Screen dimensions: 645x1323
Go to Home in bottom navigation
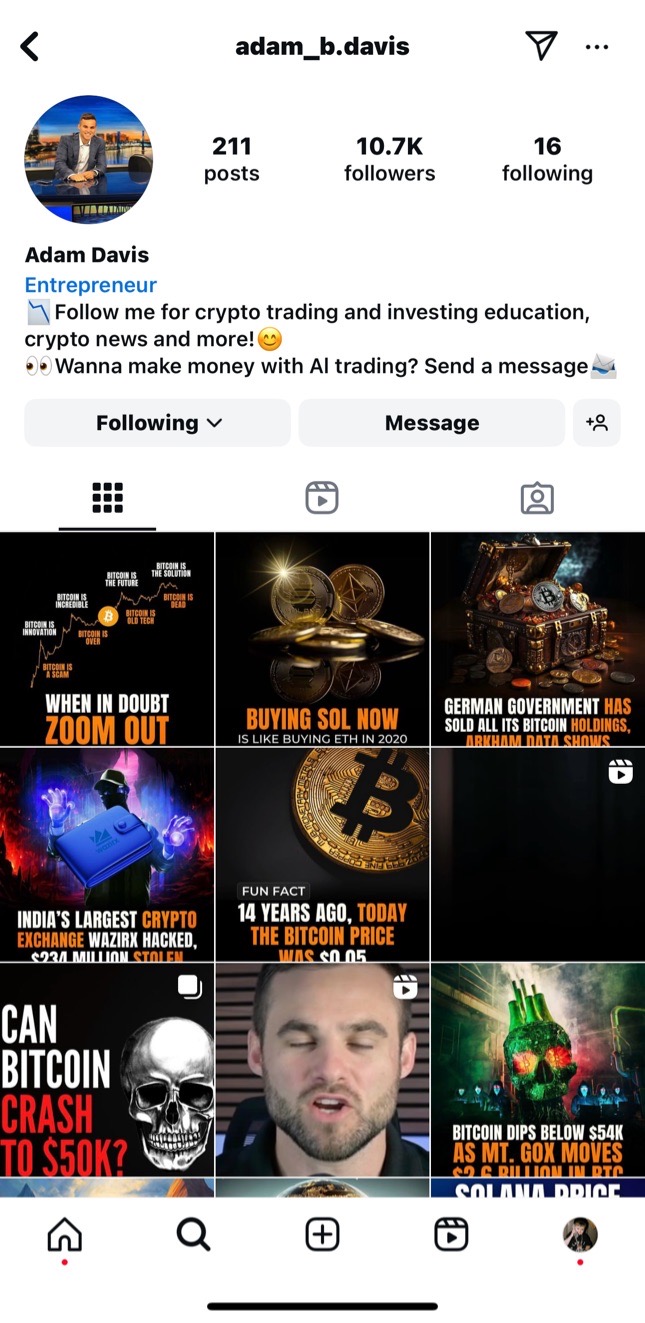click(65, 1236)
